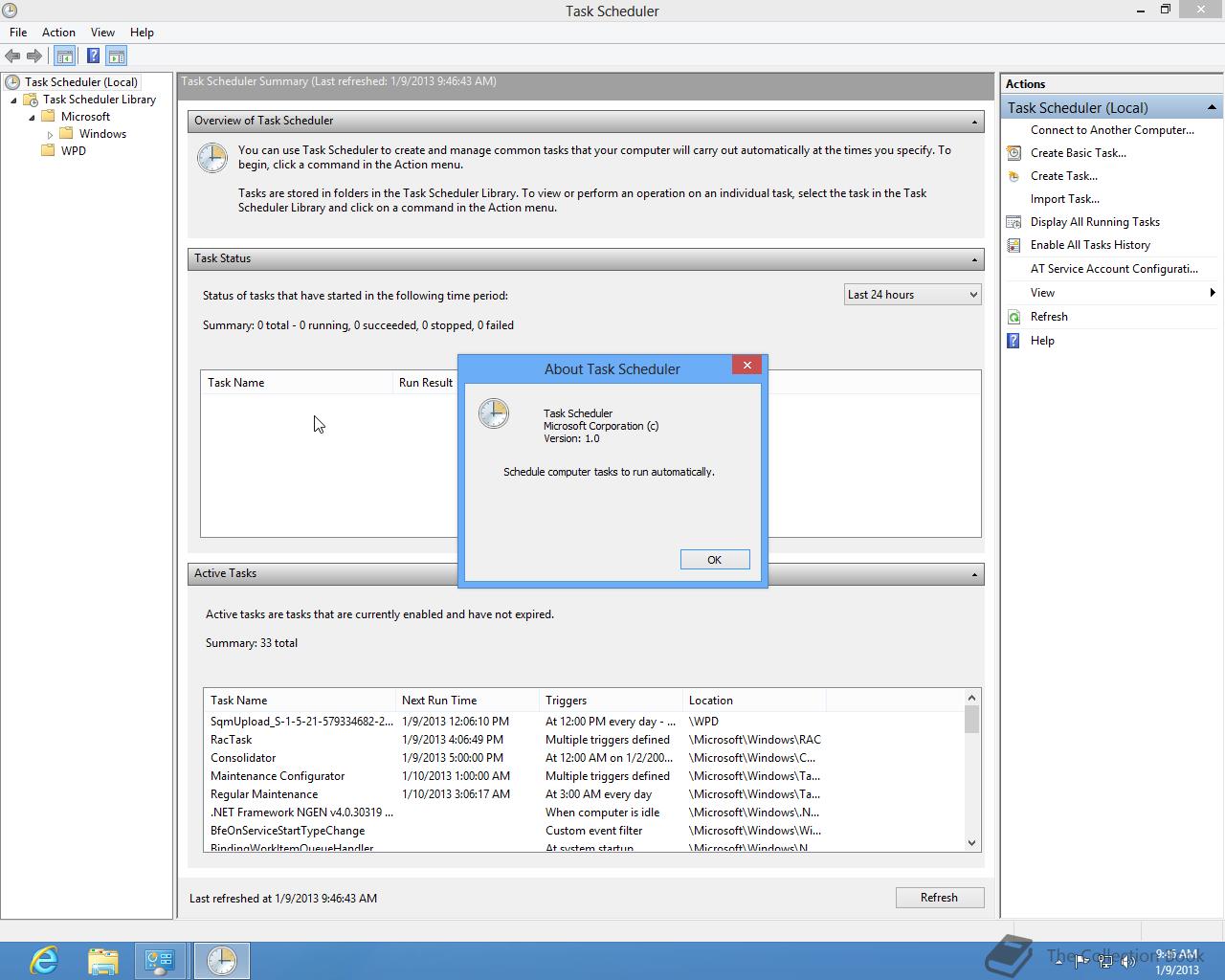1225x980 pixels.
Task: Click the Task Scheduler (Local) clock icon
Action: tap(12, 82)
